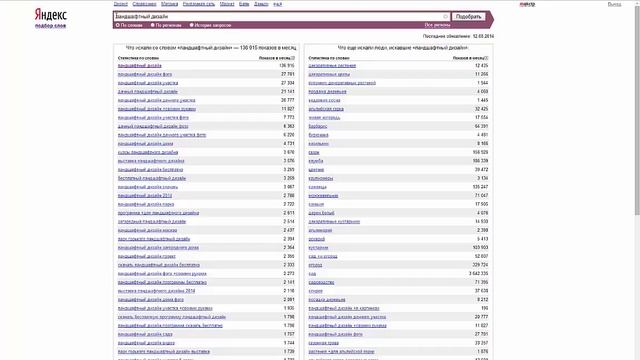Click the Яндекс logo
Viewport: 640px width, 360px height.
(51, 15)
